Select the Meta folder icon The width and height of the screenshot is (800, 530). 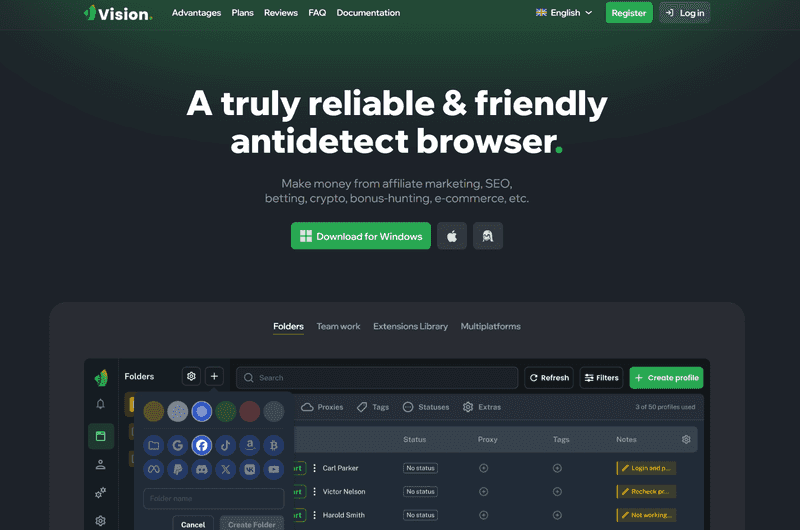click(x=154, y=469)
